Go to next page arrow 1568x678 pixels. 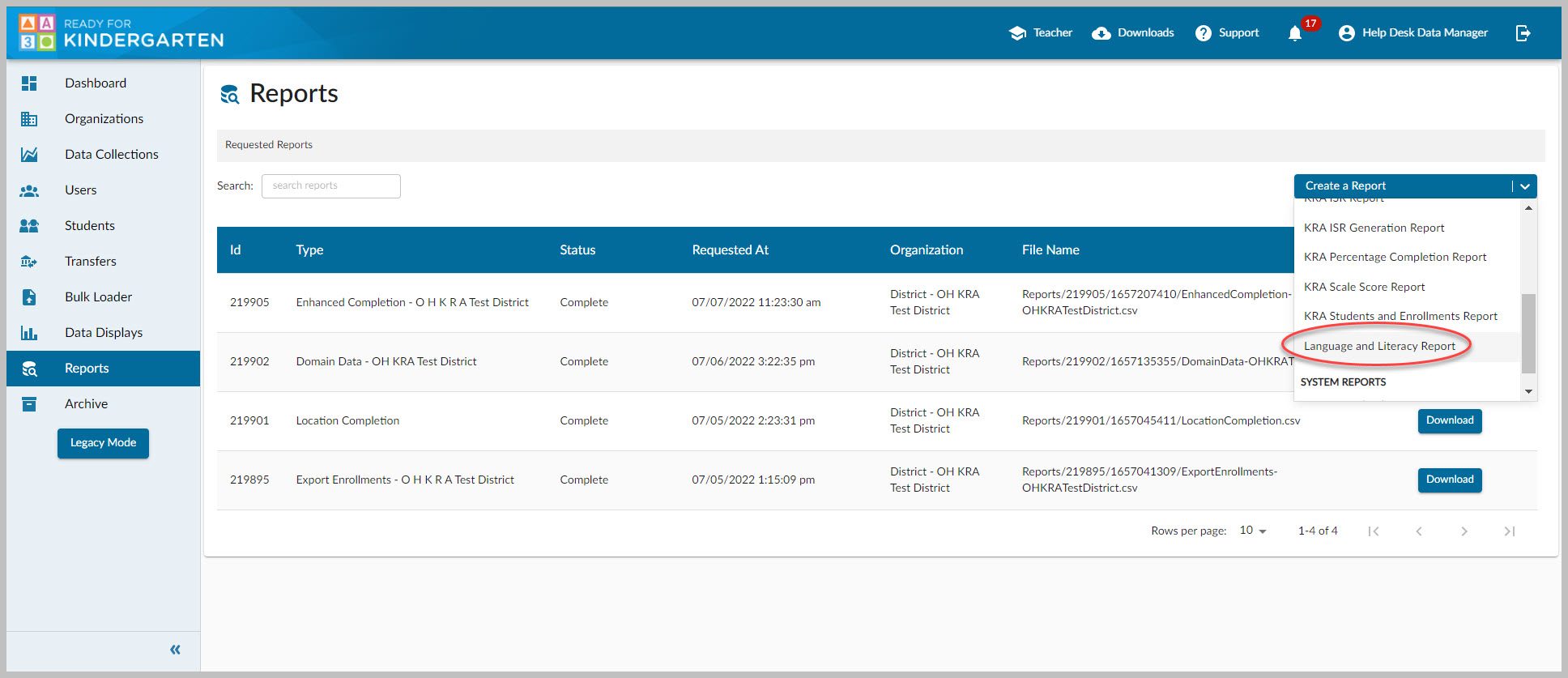(x=1464, y=531)
